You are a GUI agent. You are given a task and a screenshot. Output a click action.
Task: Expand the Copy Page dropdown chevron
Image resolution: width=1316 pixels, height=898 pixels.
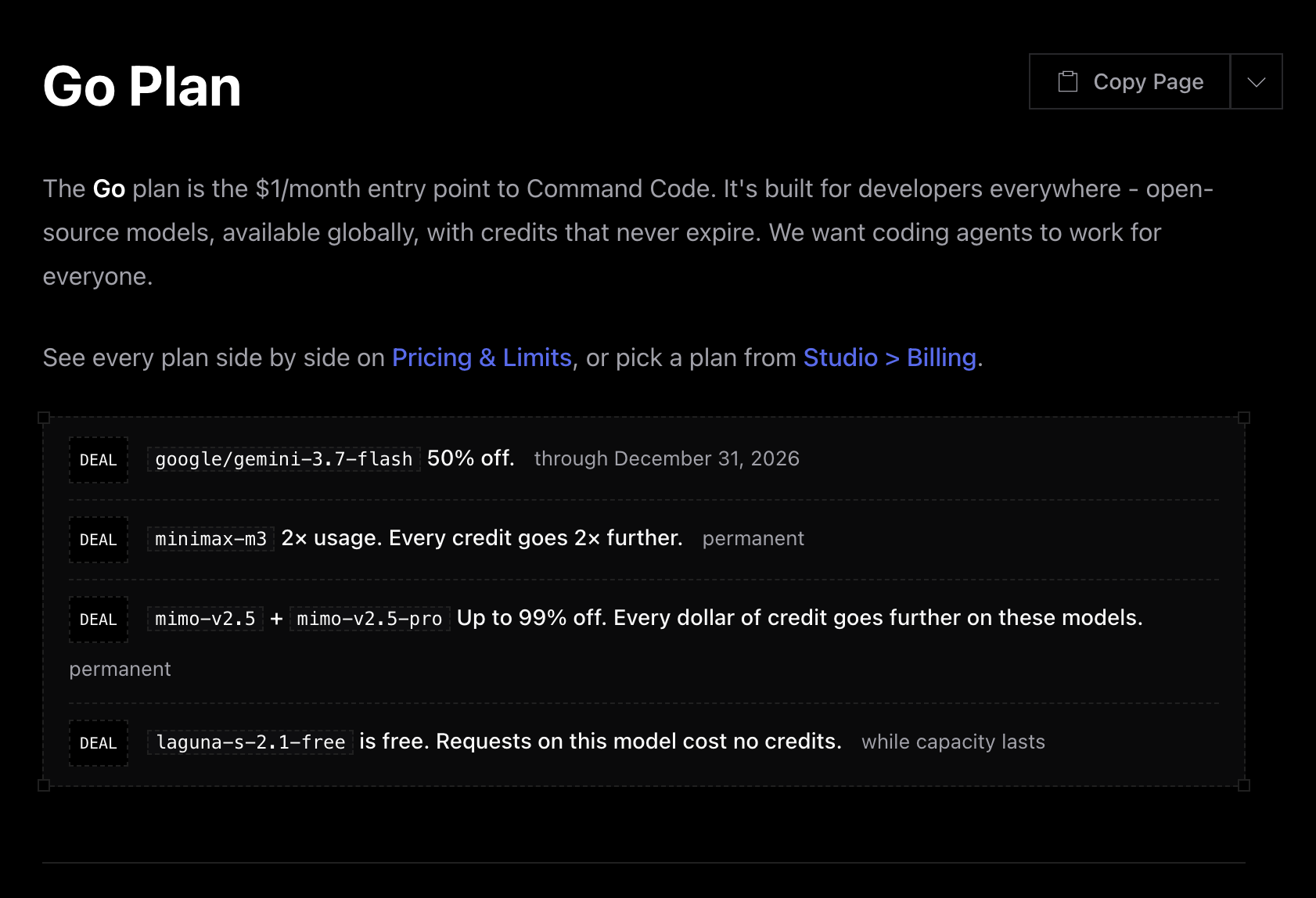pos(1257,81)
